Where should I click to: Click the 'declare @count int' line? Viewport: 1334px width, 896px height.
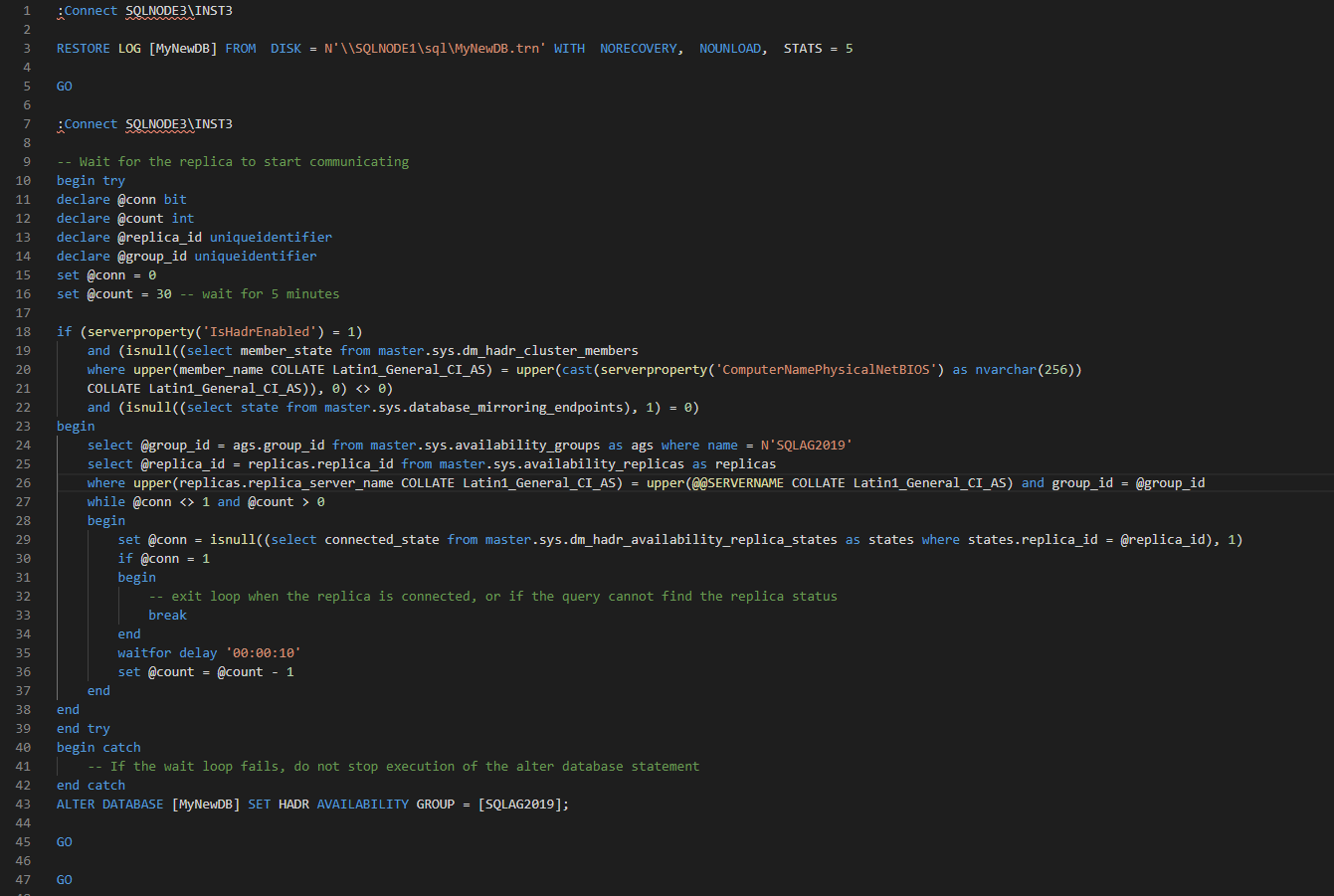[x=125, y=218]
